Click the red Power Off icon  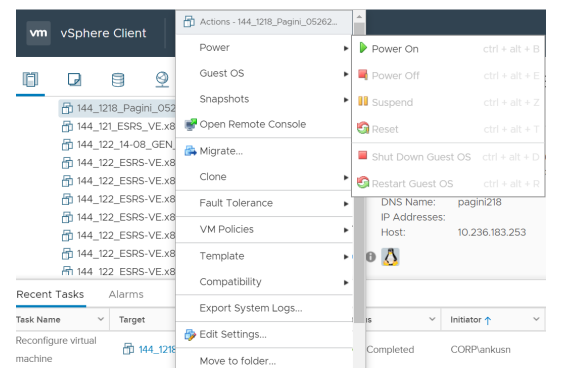363,75
